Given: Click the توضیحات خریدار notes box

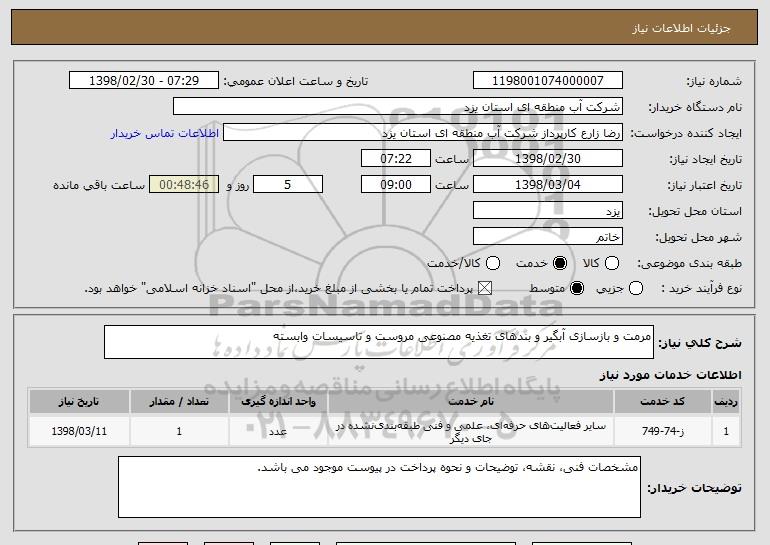Looking at the screenshot, I should pyautogui.click(x=379, y=487).
